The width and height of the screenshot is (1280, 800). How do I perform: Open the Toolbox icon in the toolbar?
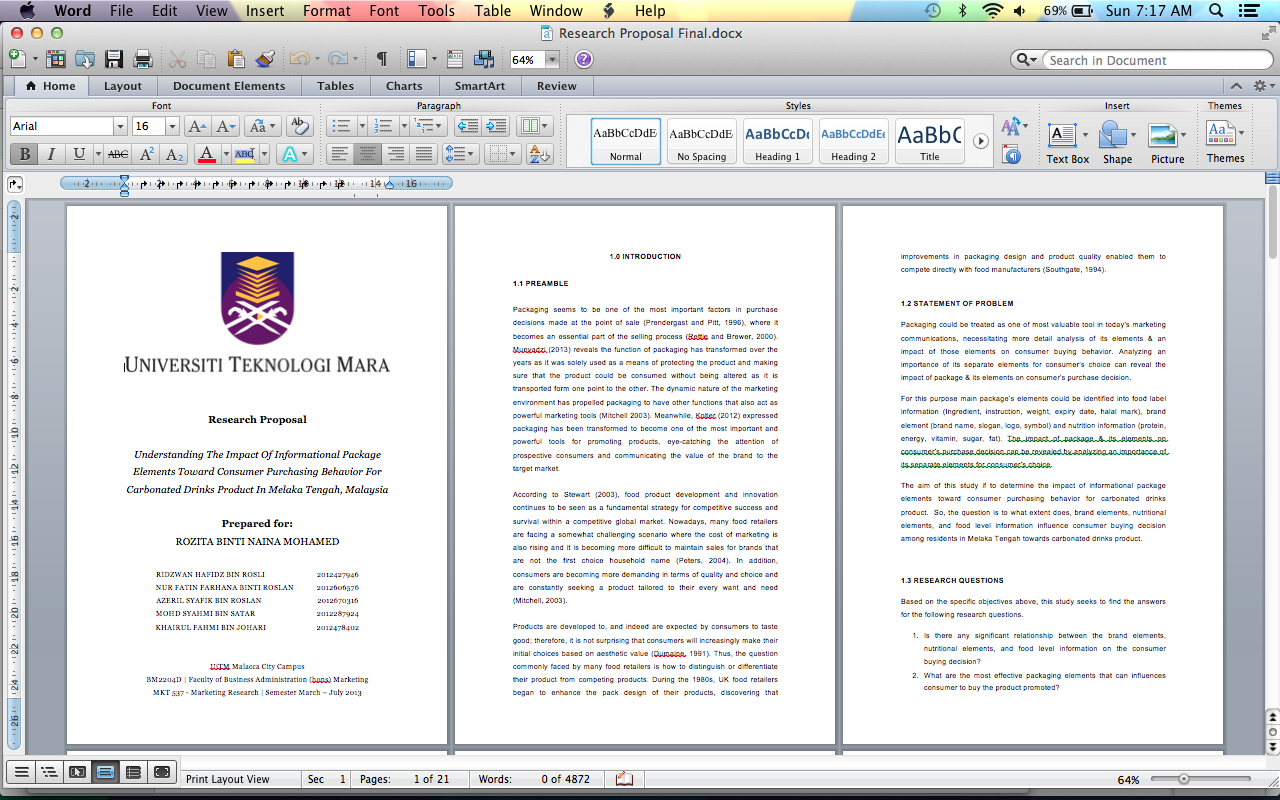[x=455, y=59]
